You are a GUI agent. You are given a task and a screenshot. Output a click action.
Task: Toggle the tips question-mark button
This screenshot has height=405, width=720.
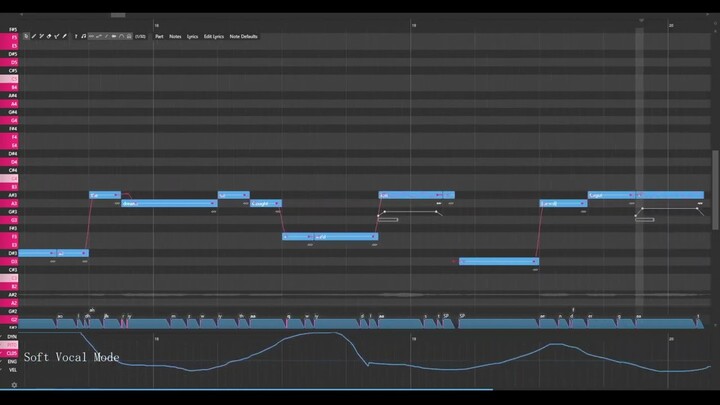(x=76, y=36)
